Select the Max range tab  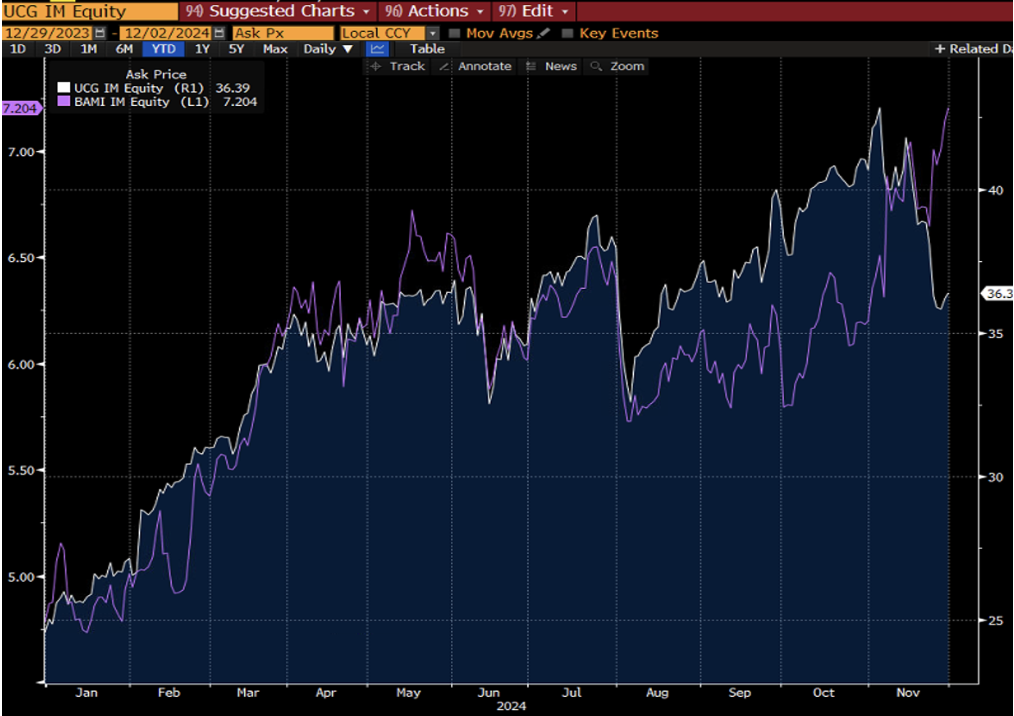275,49
